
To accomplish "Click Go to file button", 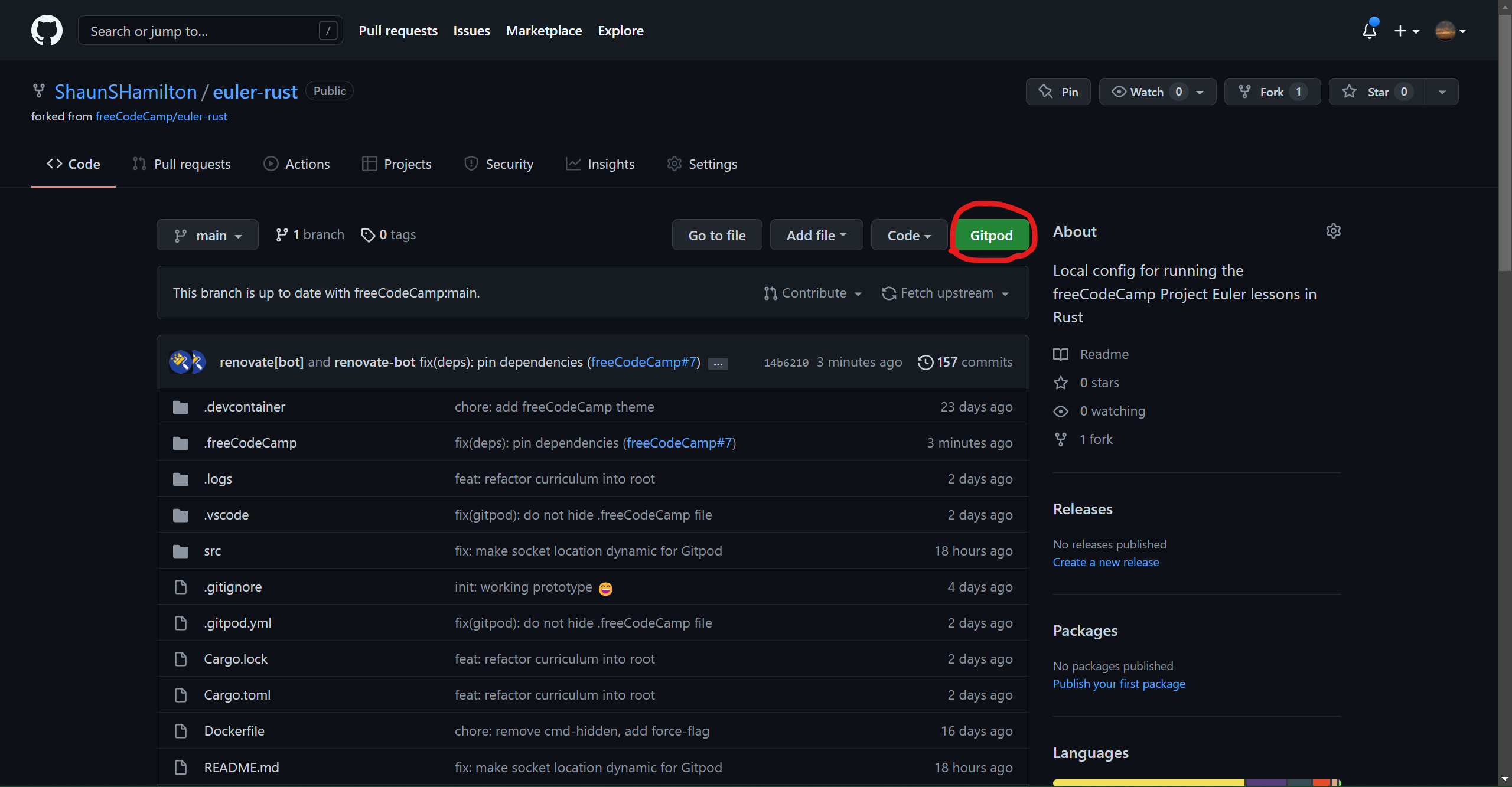I will [717, 235].
